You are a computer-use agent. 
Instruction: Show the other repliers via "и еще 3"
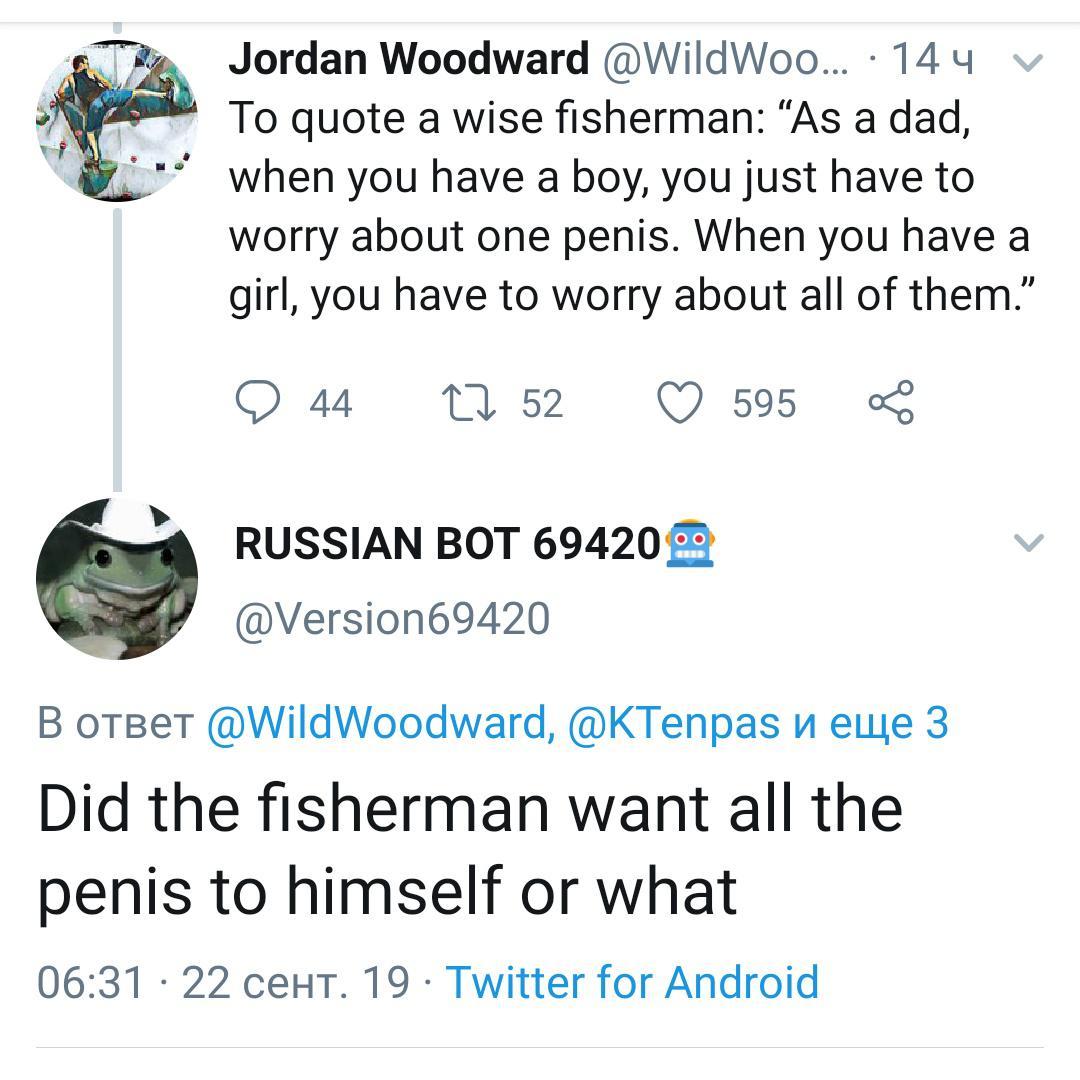point(870,723)
